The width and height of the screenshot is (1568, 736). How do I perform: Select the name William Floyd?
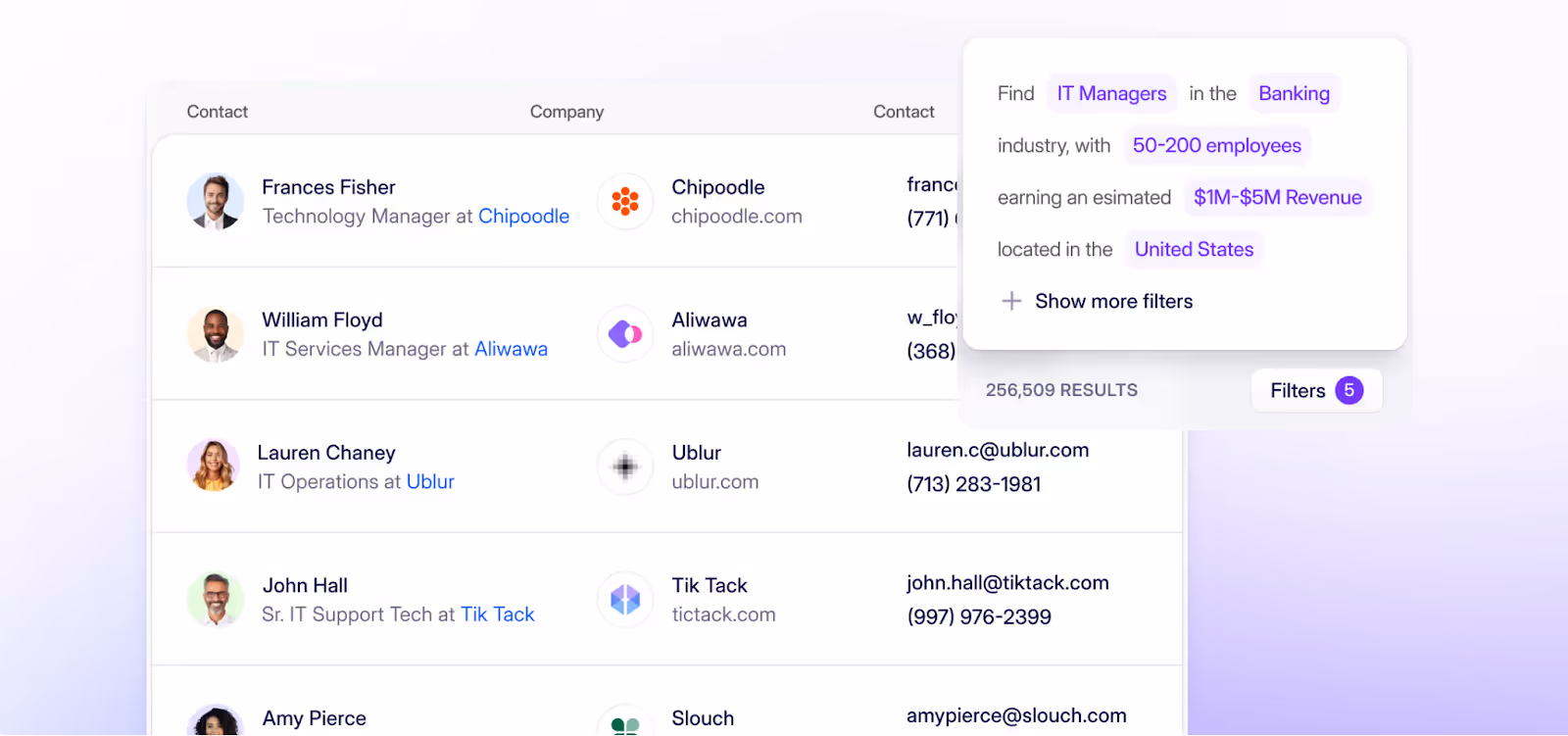coord(322,320)
